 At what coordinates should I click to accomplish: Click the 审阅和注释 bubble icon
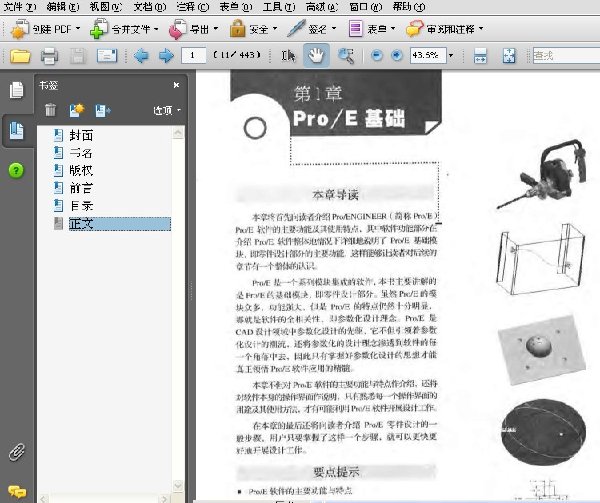(414, 29)
